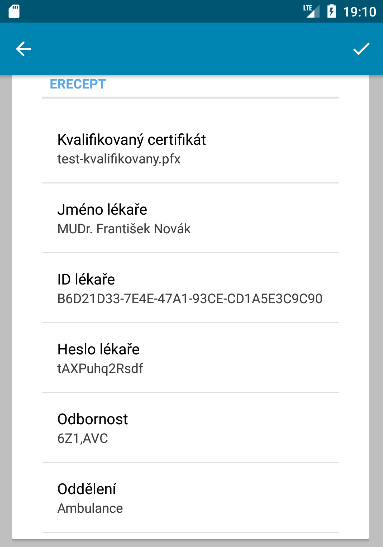Open the Odbornost setting
The width and height of the screenshot is (383, 547).
190,428
